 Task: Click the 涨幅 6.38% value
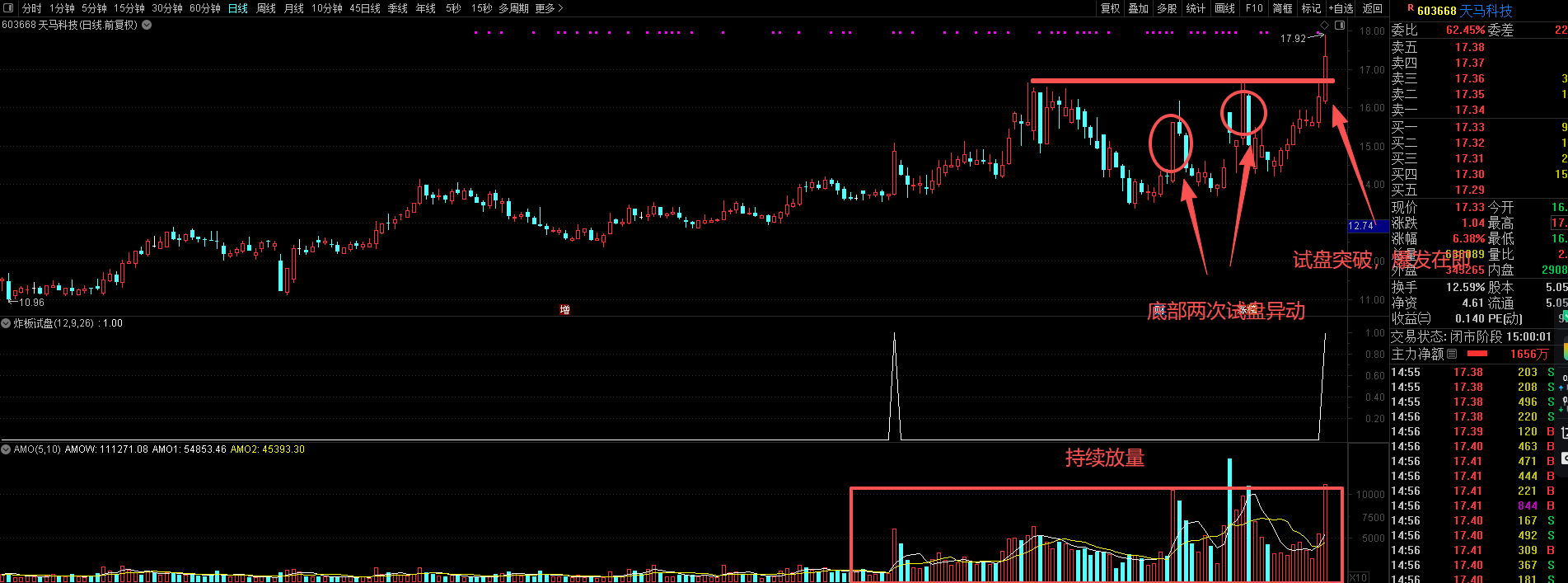pyautogui.click(x=1468, y=238)
